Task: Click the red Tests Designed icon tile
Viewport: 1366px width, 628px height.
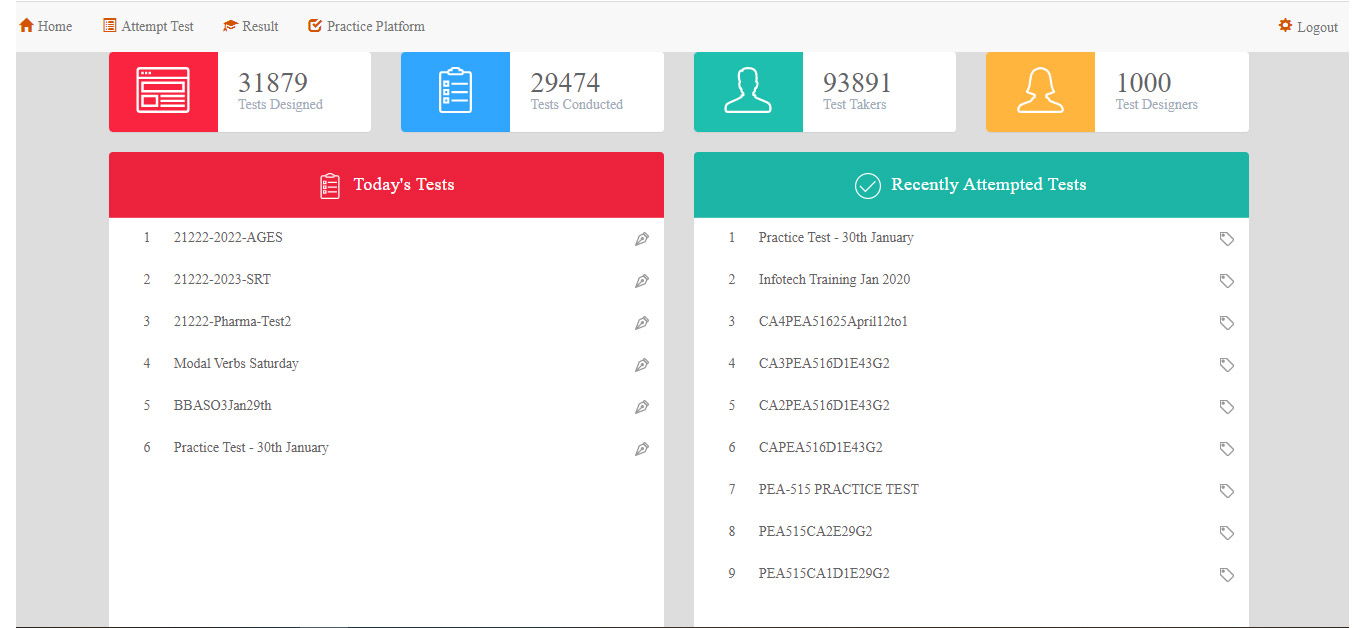Action: point(163,91)
